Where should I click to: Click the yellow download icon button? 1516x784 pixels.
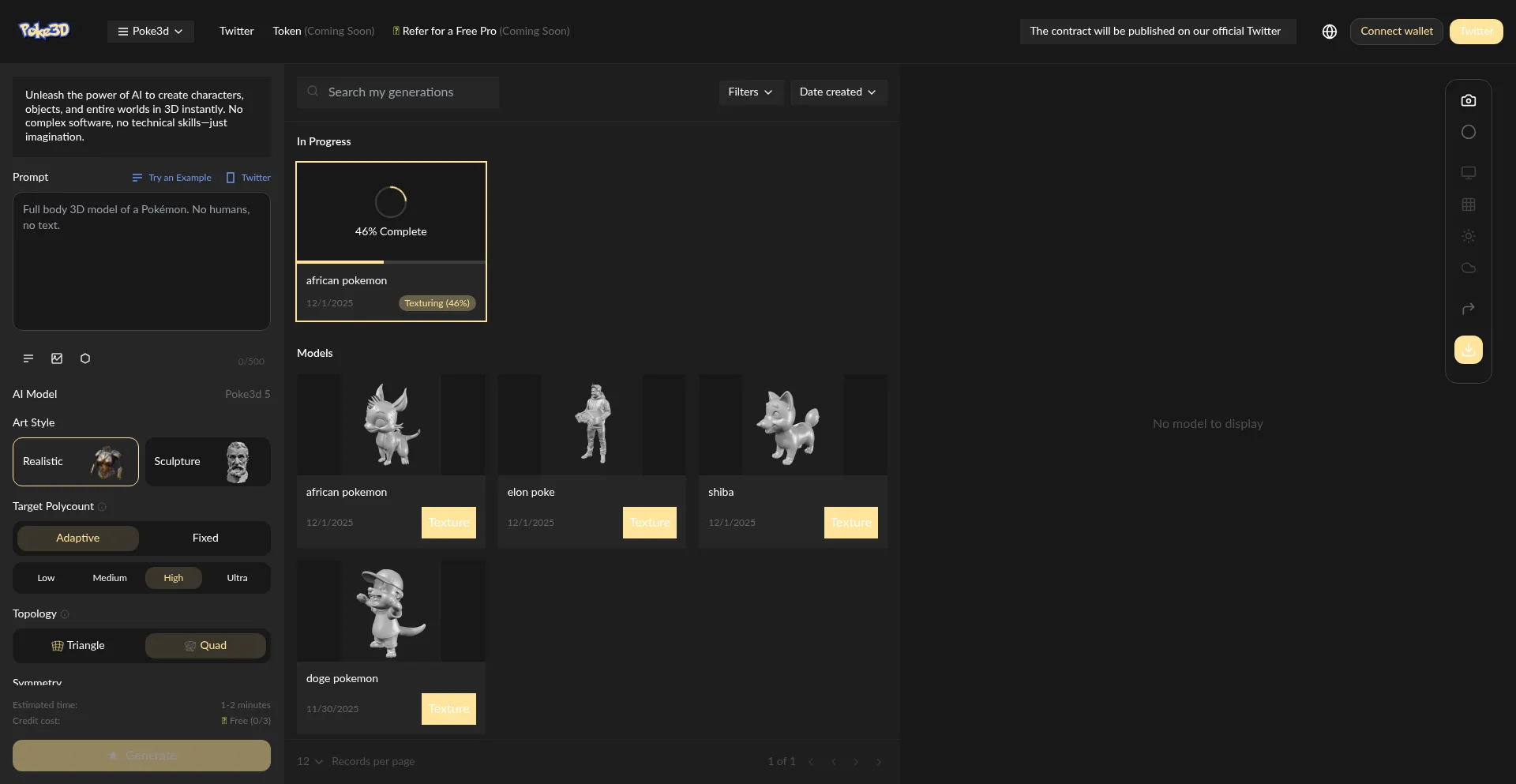tap(1468, 350)
